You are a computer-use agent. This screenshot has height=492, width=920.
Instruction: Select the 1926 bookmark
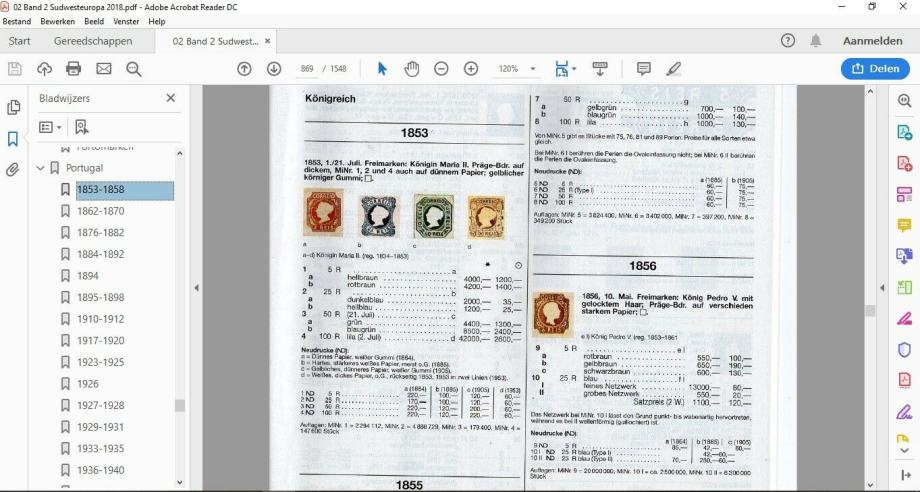tap(87, 384)
